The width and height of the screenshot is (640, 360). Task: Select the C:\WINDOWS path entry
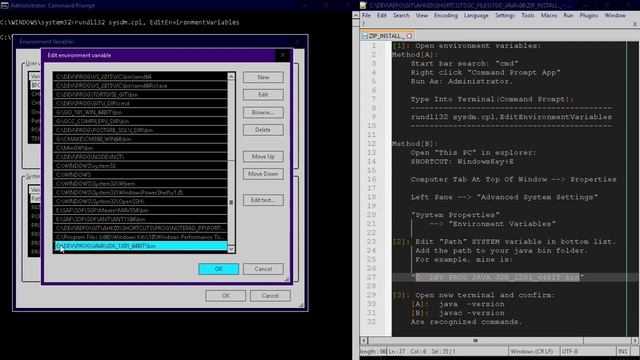(140, 175)
